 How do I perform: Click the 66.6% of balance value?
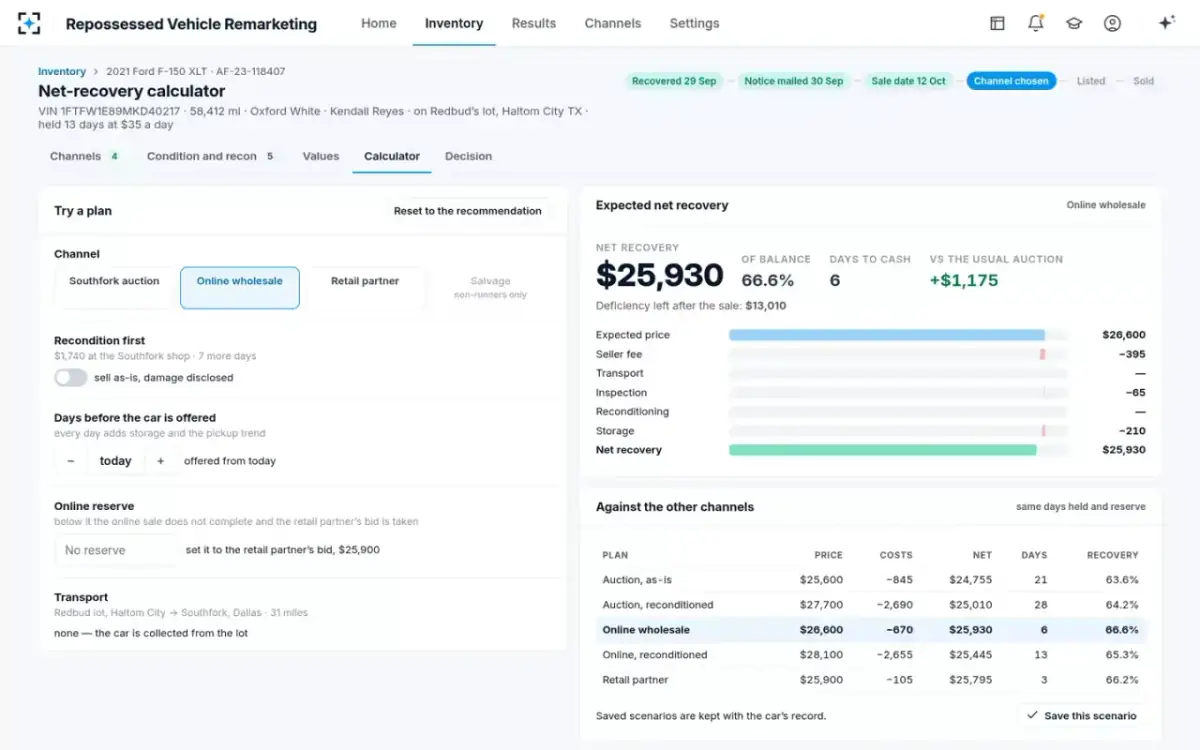click(x=767, y=280)
